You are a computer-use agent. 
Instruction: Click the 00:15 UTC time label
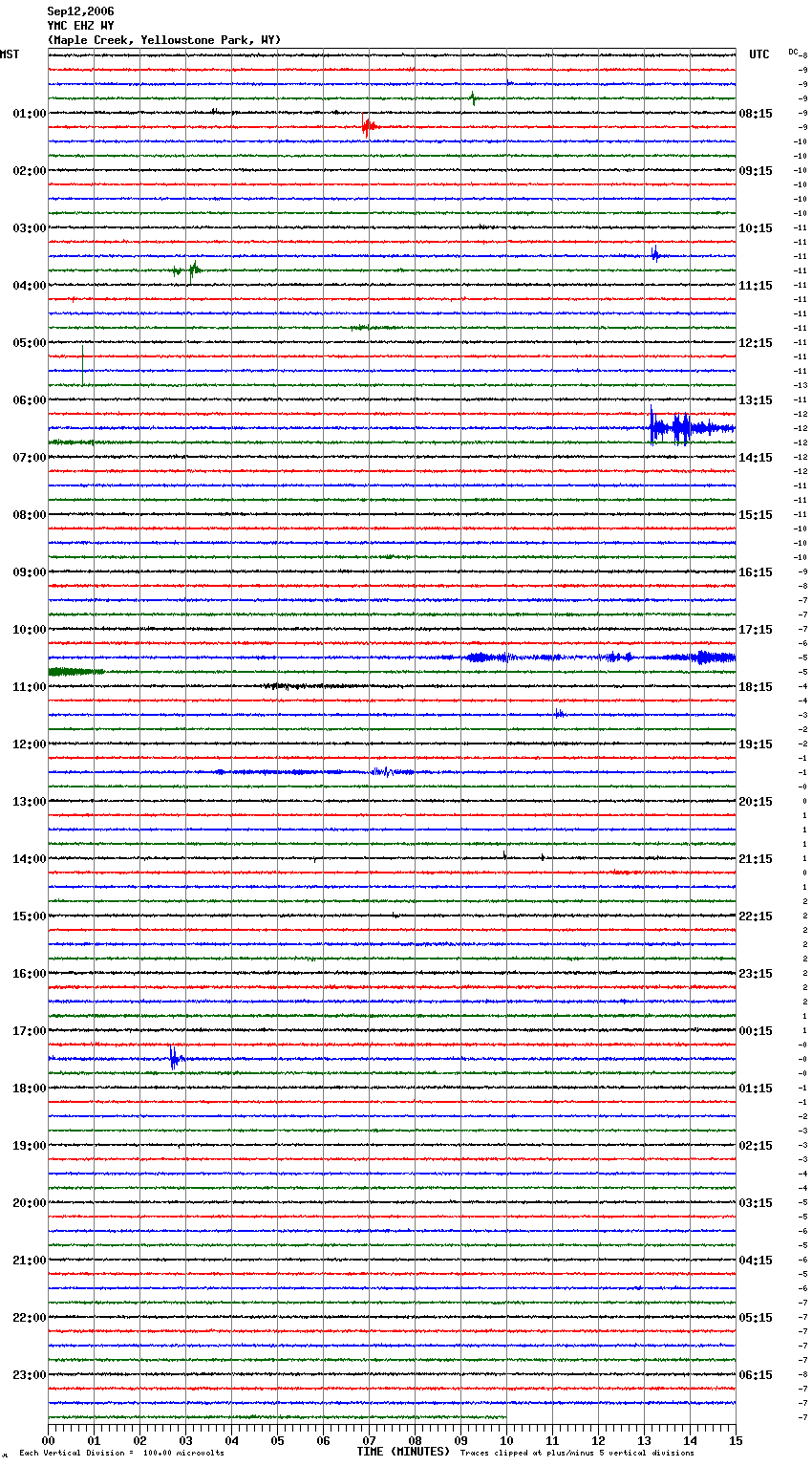click(756, 1031)
